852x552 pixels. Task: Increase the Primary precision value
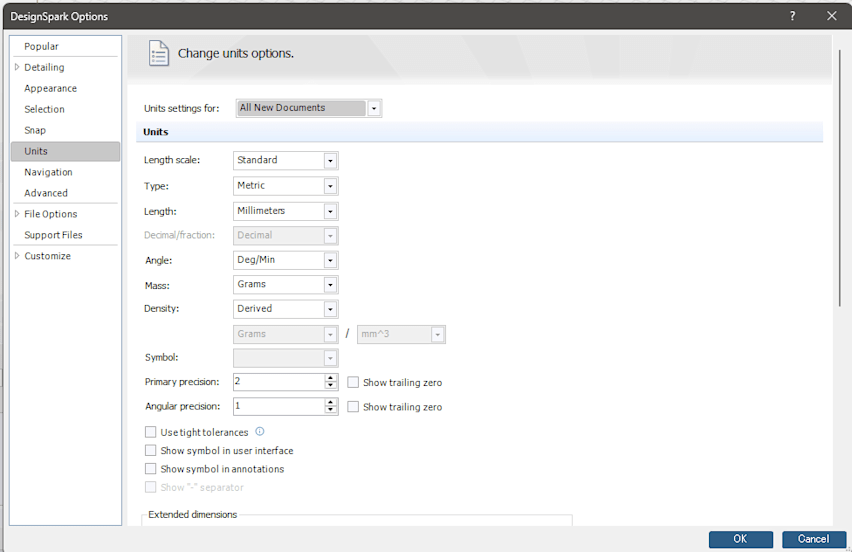[x=330, y=378]
